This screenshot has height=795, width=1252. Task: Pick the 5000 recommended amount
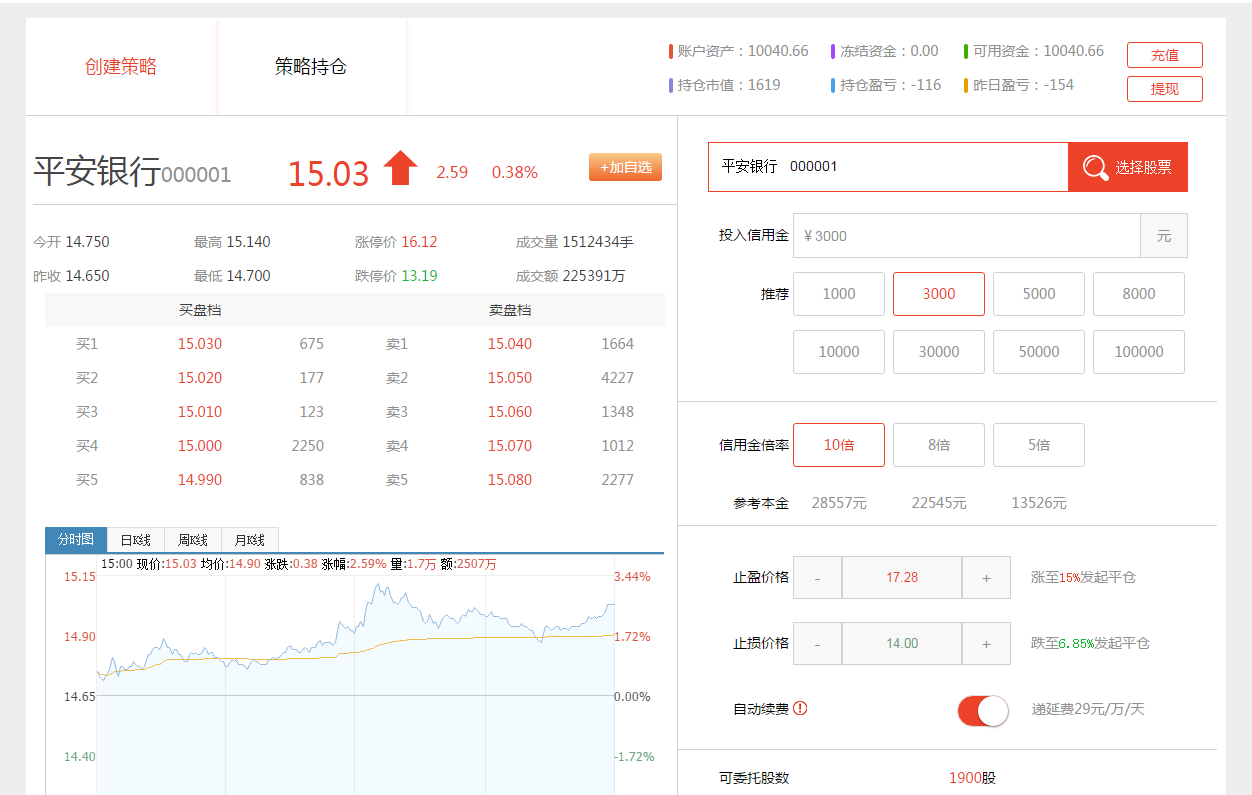click(1038, 294)
